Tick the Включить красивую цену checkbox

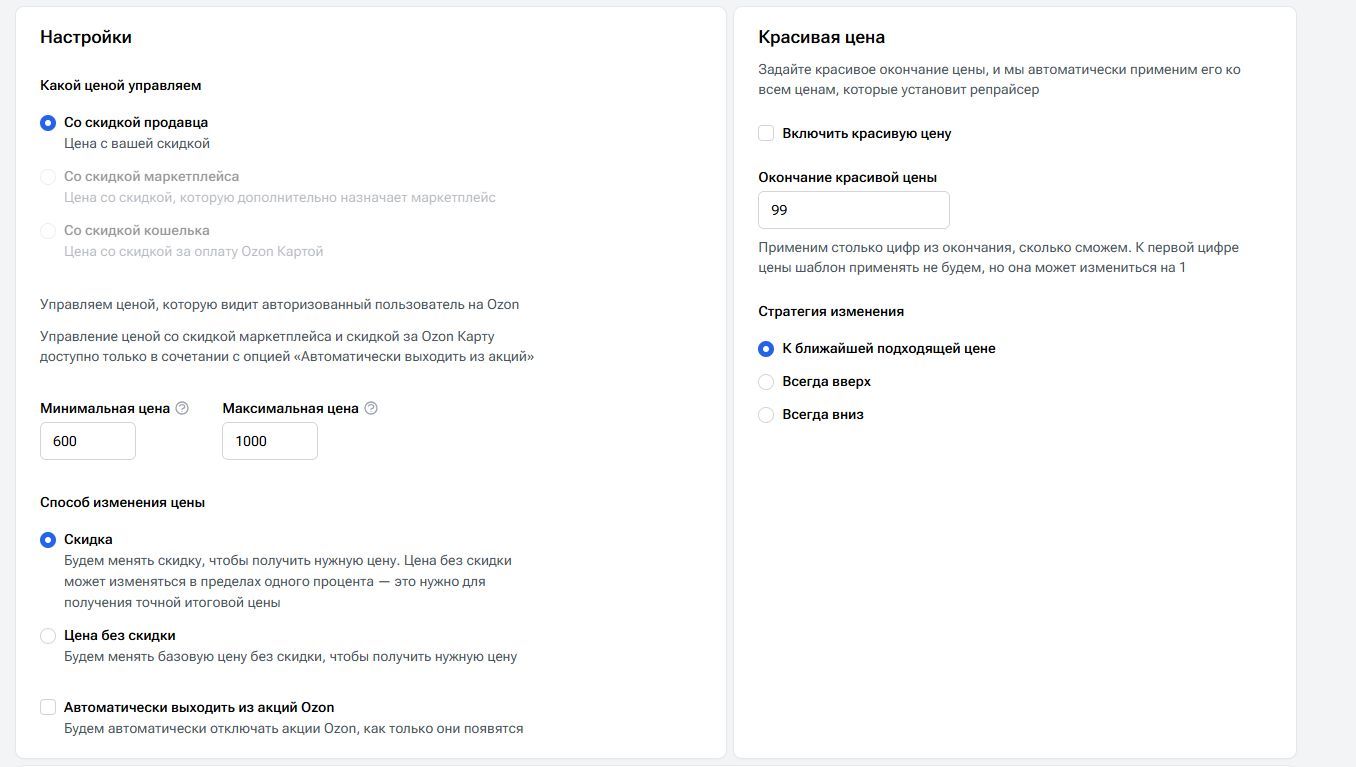coord(766,134)
